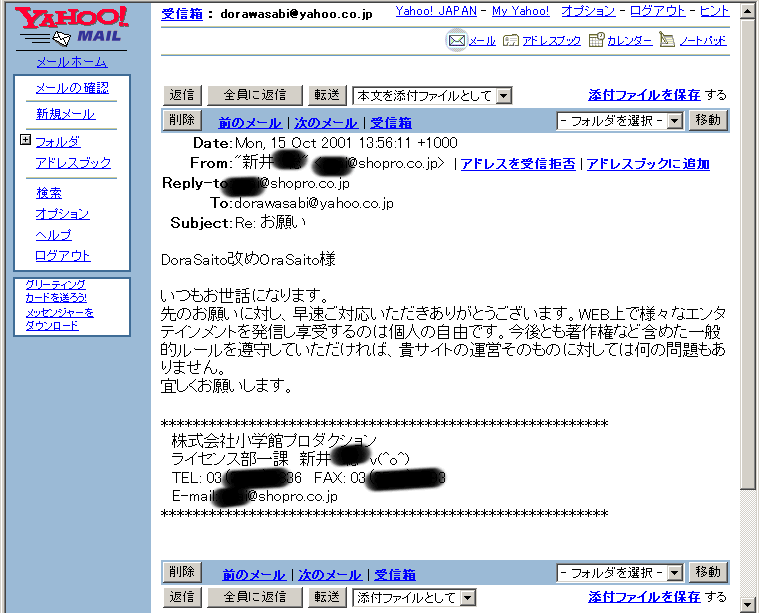This screenshot has width=759, height=613.
Task: Open オプション link in sidebar
Action: pos(62,214)
